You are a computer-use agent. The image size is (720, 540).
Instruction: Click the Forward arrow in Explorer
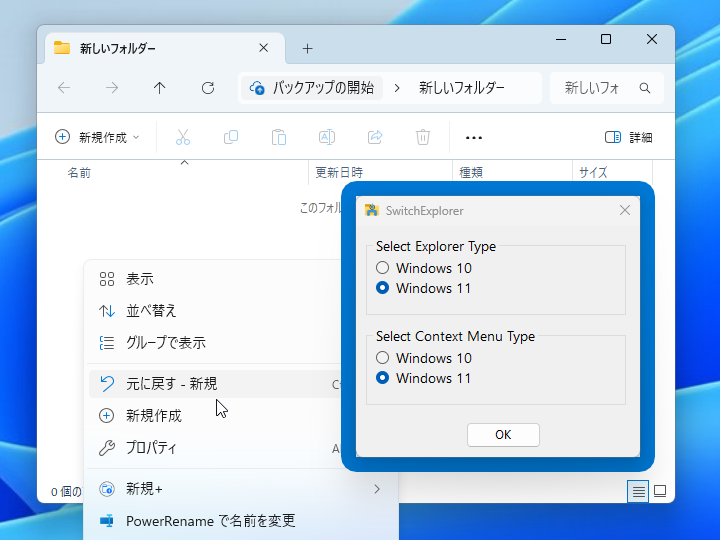(112, 88)
